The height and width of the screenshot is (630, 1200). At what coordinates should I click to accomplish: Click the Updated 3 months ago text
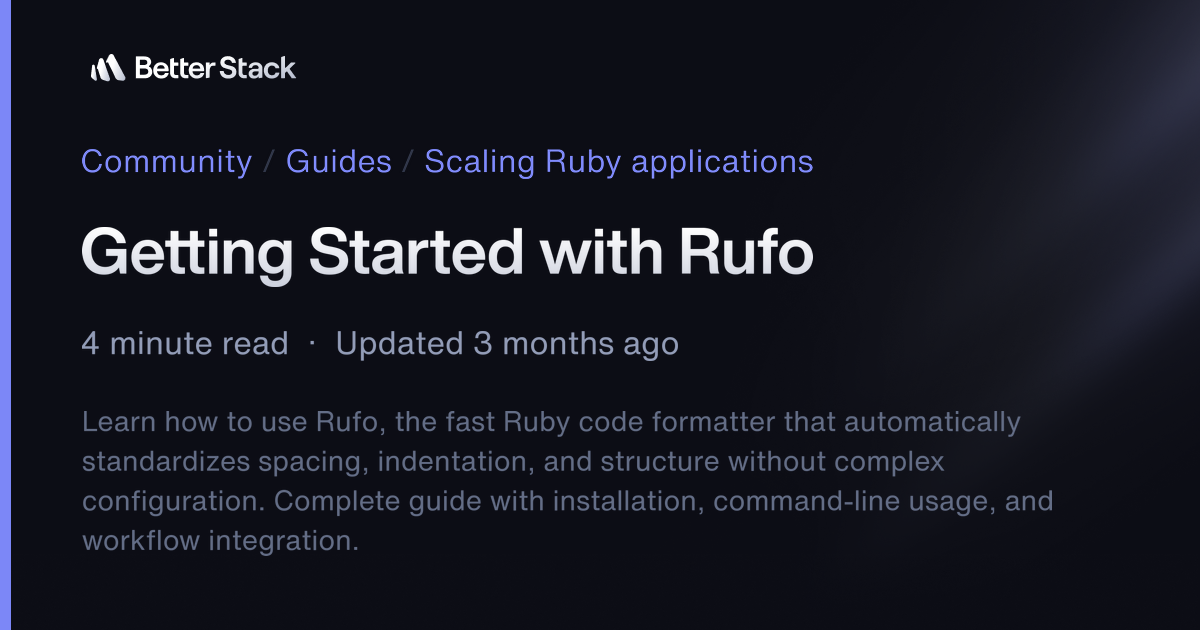507,344
